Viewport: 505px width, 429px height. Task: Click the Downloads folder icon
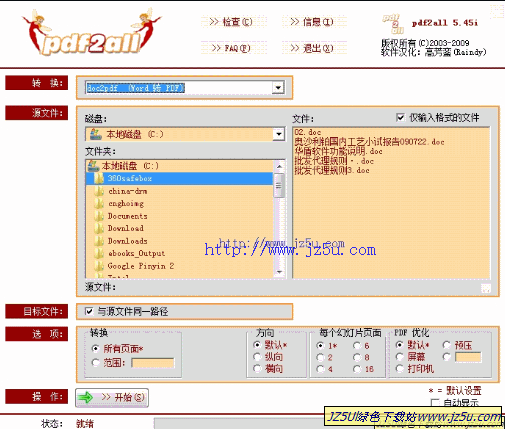click(99, 241)
